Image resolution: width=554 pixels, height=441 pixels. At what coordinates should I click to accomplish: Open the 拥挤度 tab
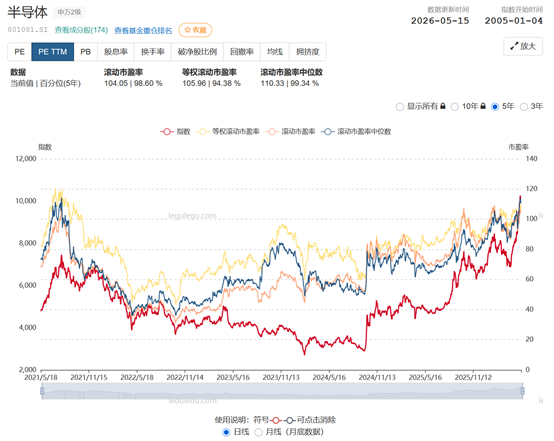pos(307,52)
